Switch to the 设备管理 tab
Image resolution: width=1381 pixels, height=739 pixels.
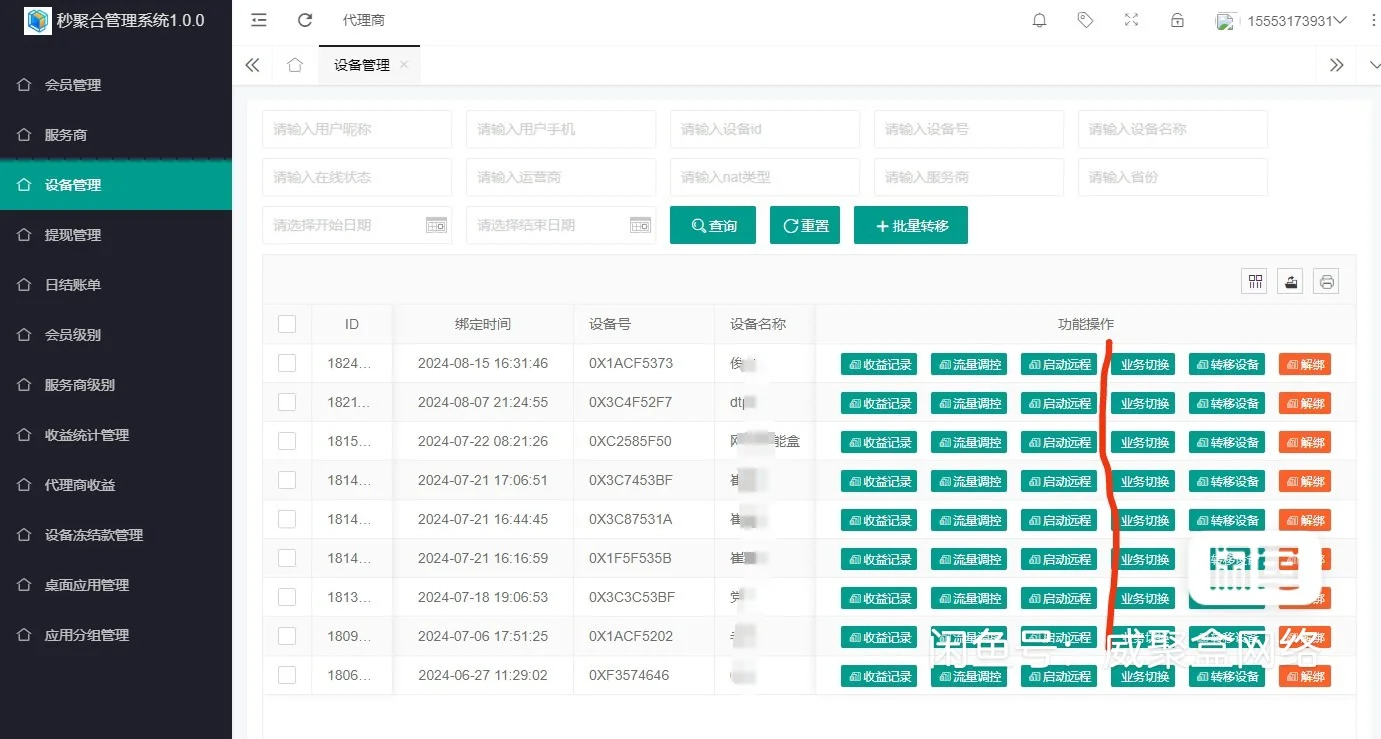tap(362, 65)
